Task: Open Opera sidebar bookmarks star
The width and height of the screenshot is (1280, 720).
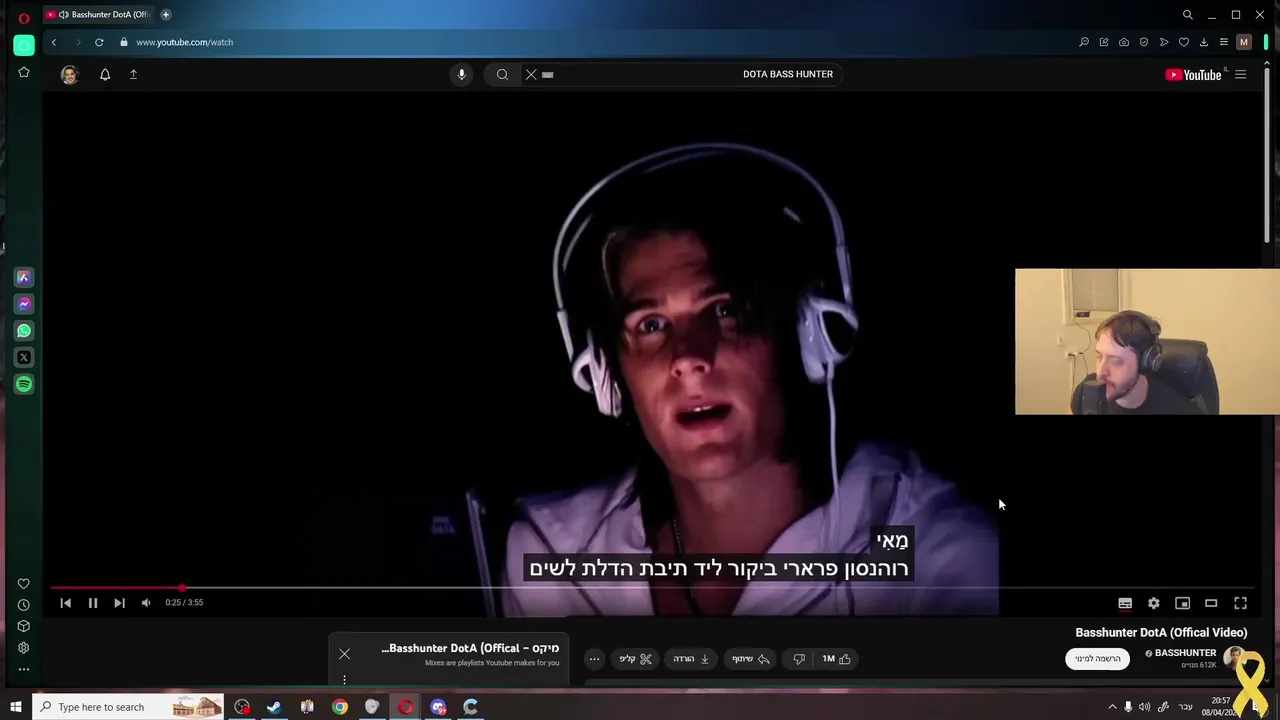Action: tap(24, 73)
